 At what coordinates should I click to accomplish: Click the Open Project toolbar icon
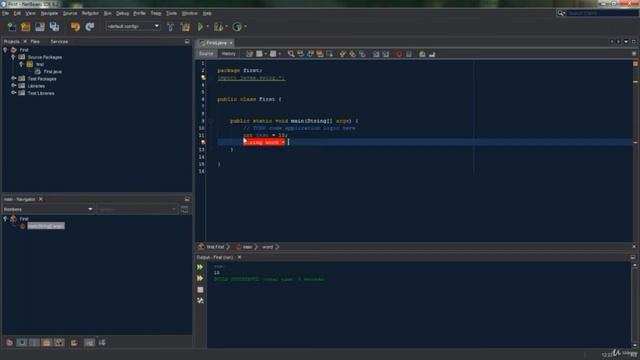[40, 27]
